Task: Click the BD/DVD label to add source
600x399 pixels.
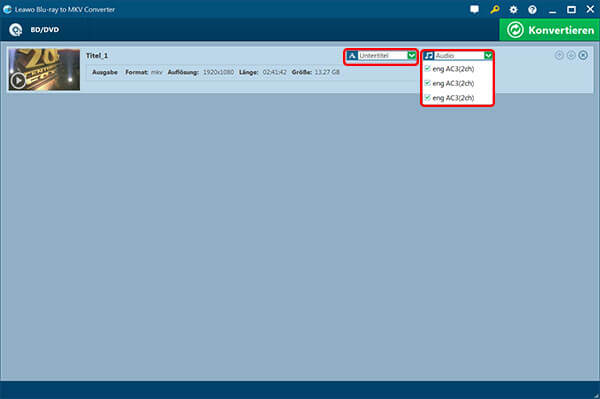Action: point(45,30)
